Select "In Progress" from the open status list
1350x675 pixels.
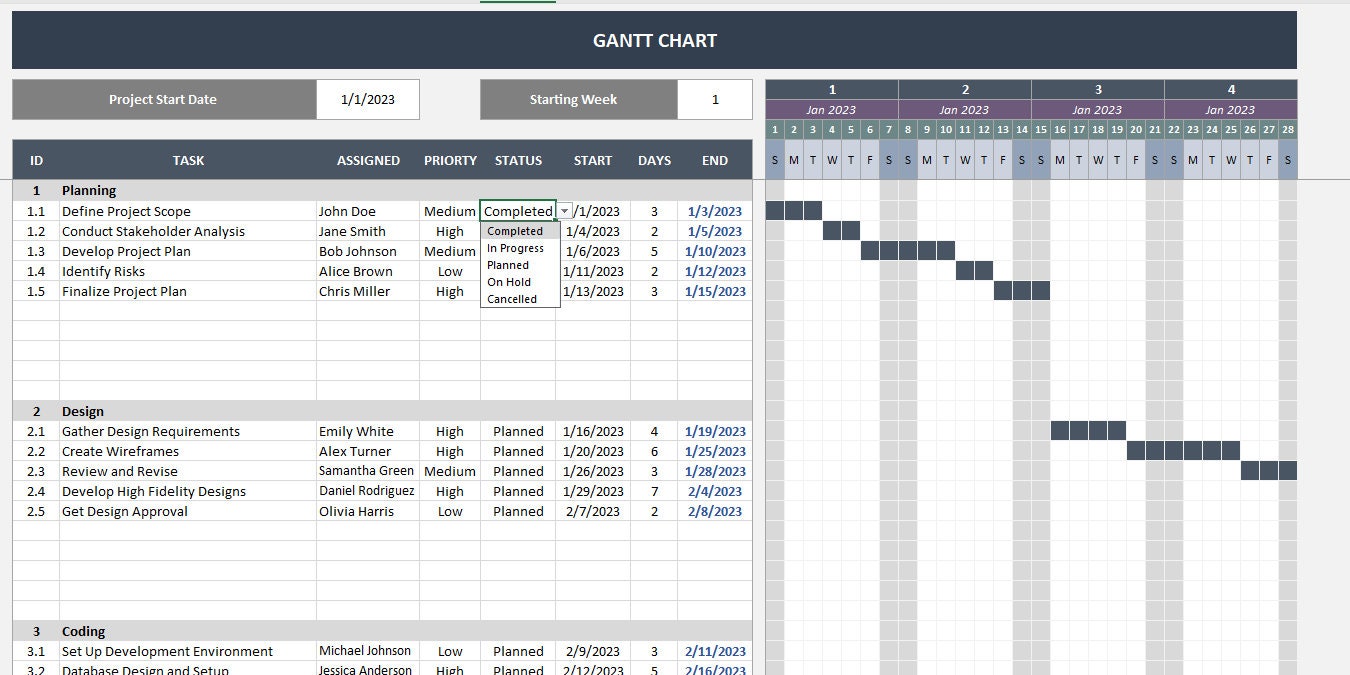coord(514,247)
